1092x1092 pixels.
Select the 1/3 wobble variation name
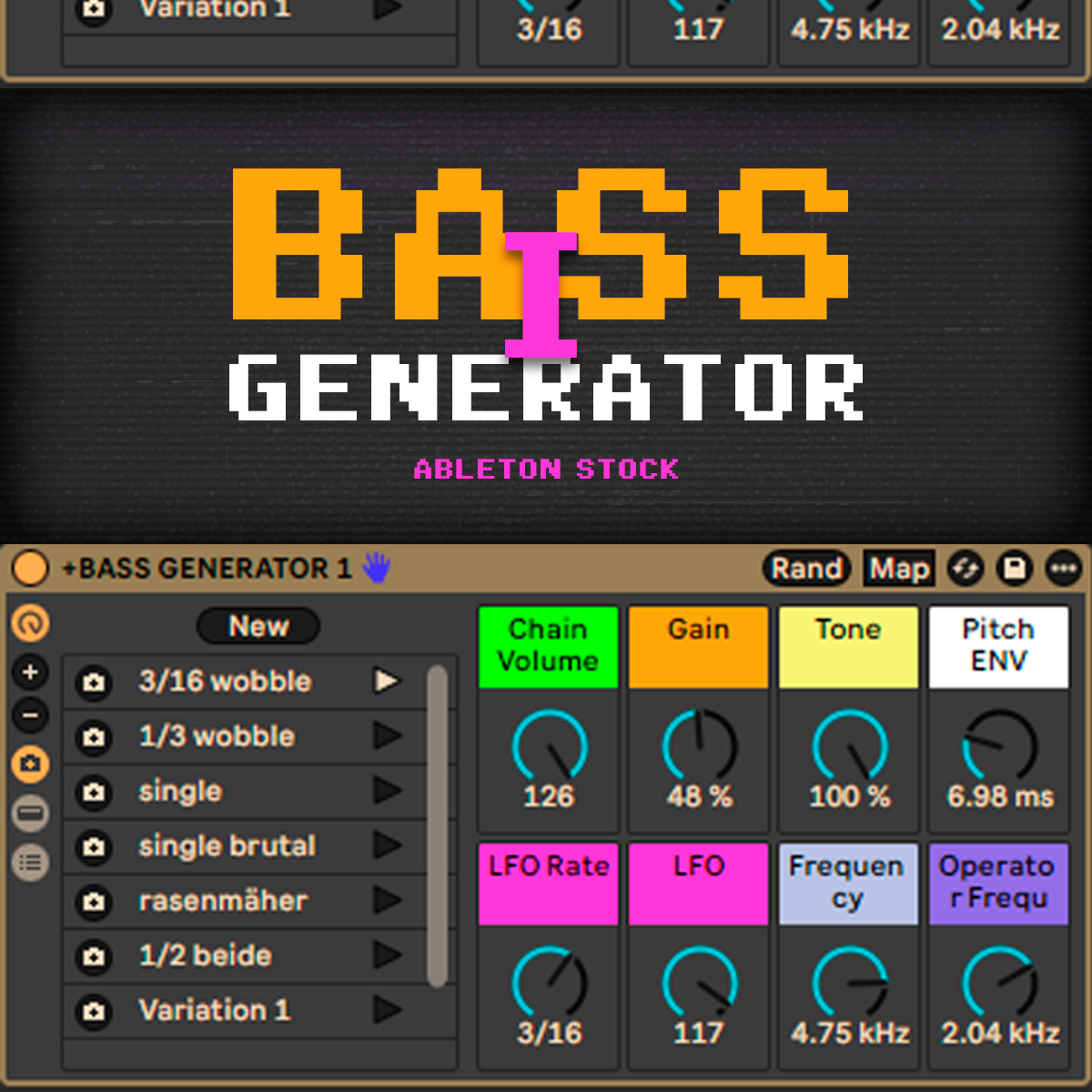tap(217, 735)
